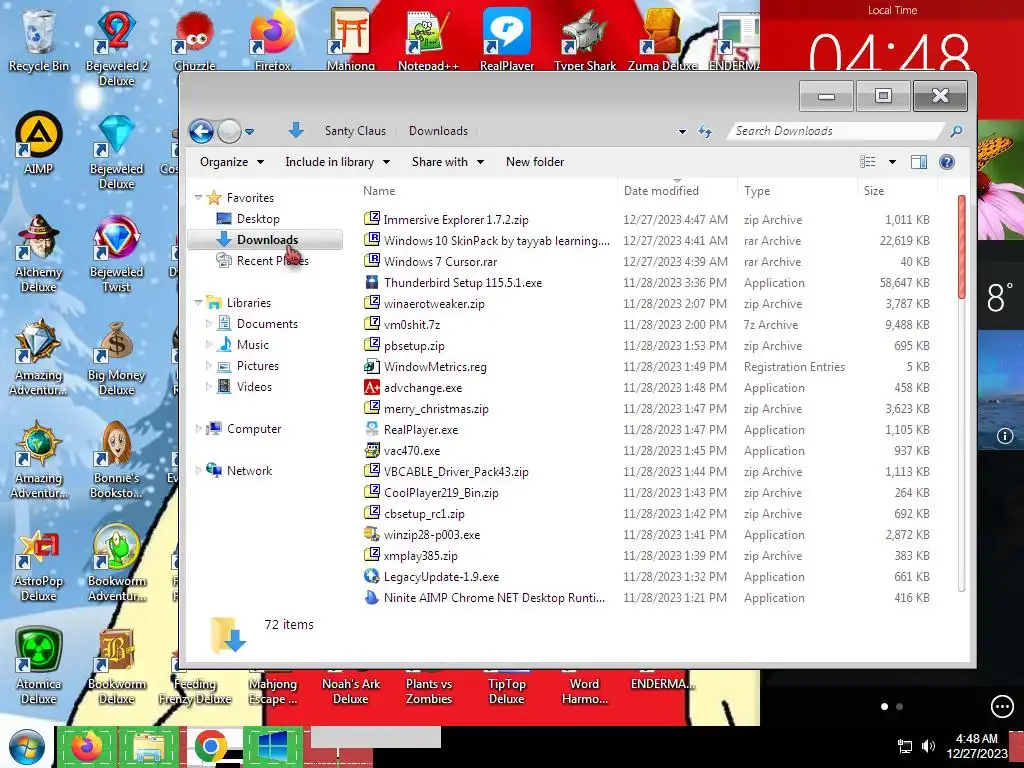Collapse the Favorites tree group

199,197
